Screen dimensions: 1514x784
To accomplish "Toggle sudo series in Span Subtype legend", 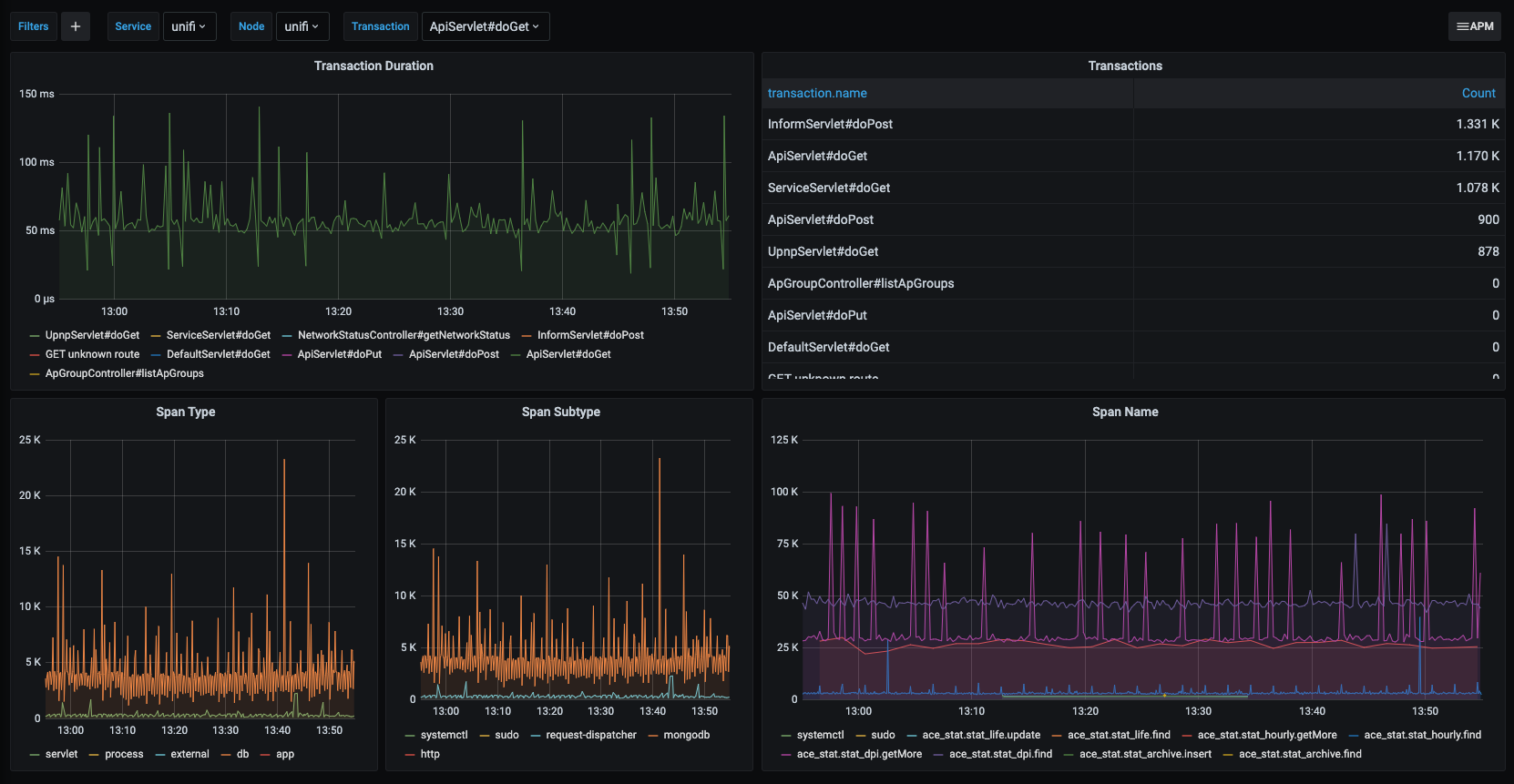I will [x=506, y=735].
